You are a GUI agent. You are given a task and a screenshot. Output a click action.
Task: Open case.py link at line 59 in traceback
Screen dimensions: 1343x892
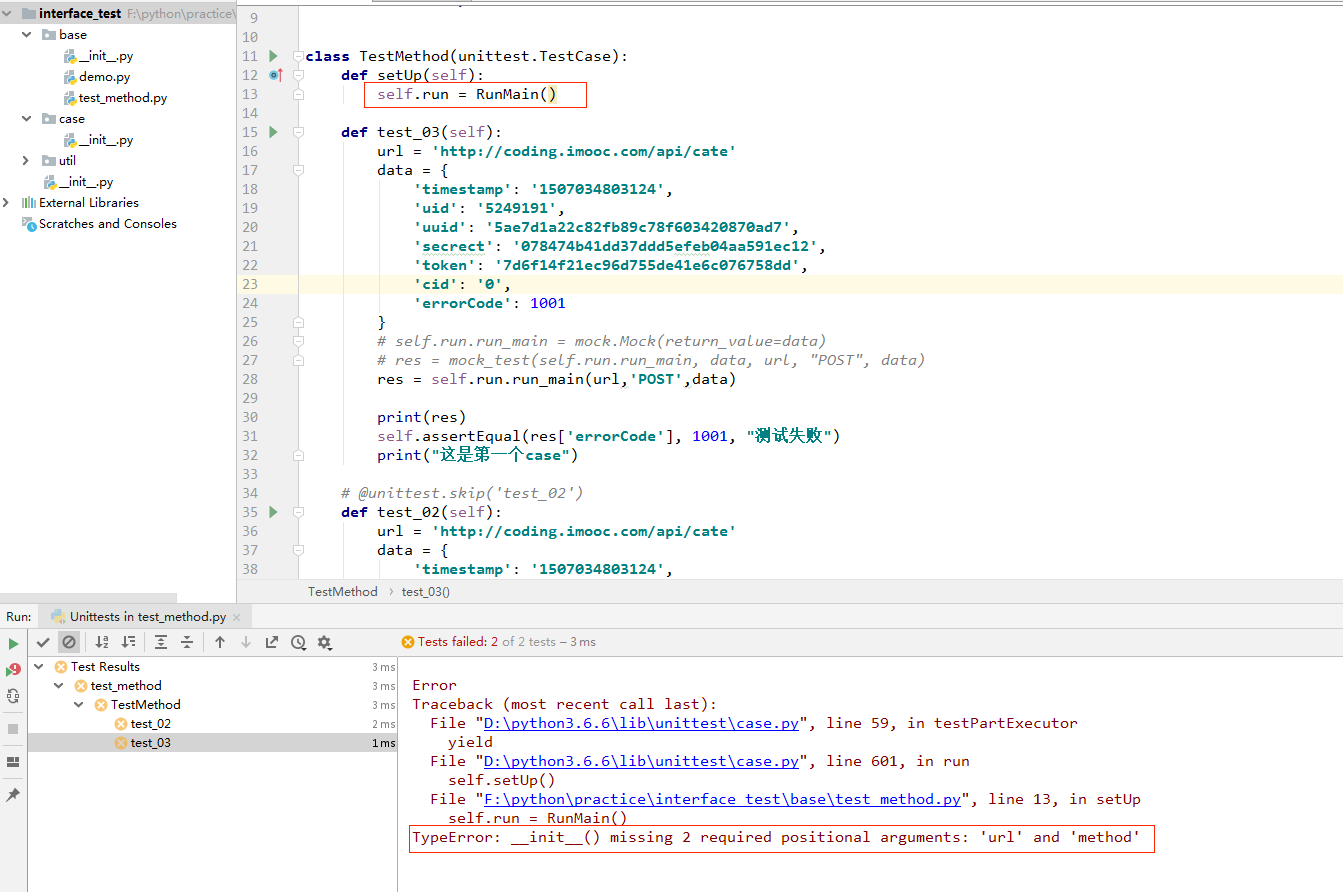click(641, 723)
